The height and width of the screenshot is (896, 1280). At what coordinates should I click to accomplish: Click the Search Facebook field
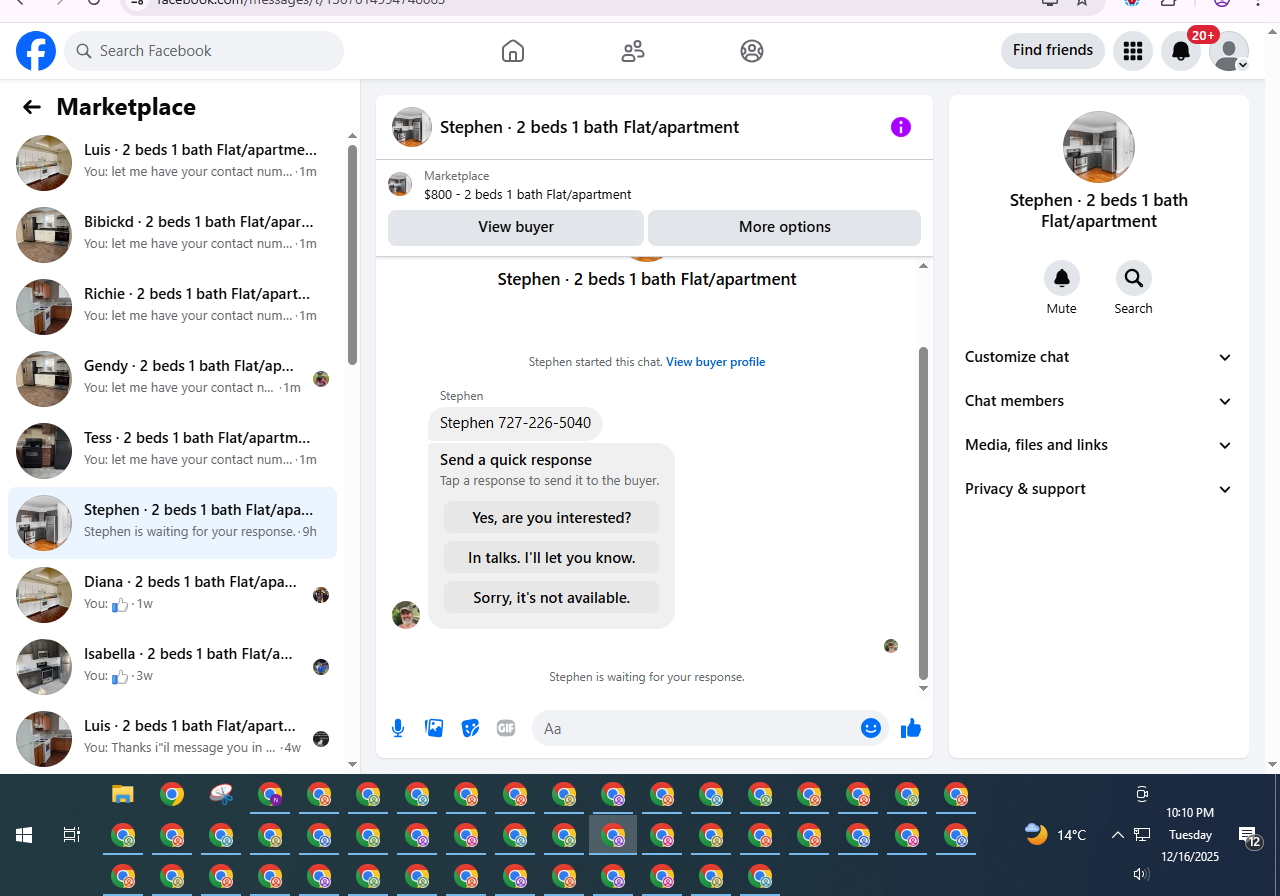pyautogui.click(x=204, y=51)
